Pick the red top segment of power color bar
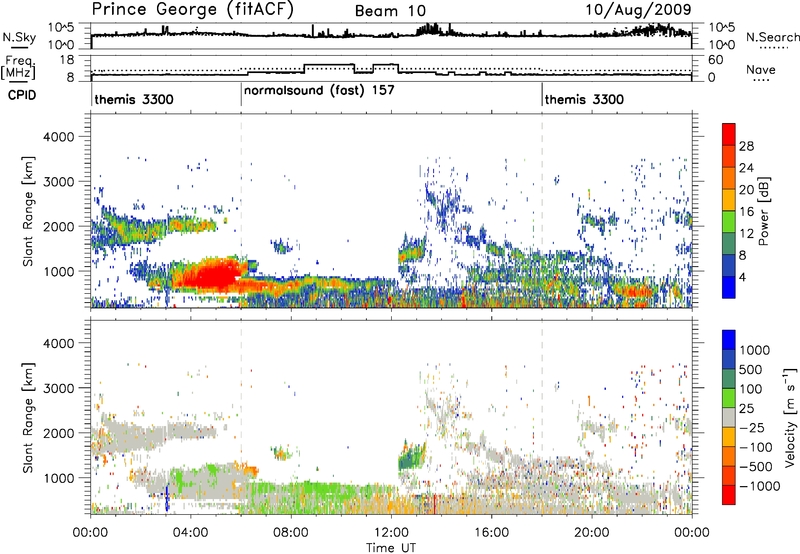 click(729, 134)
